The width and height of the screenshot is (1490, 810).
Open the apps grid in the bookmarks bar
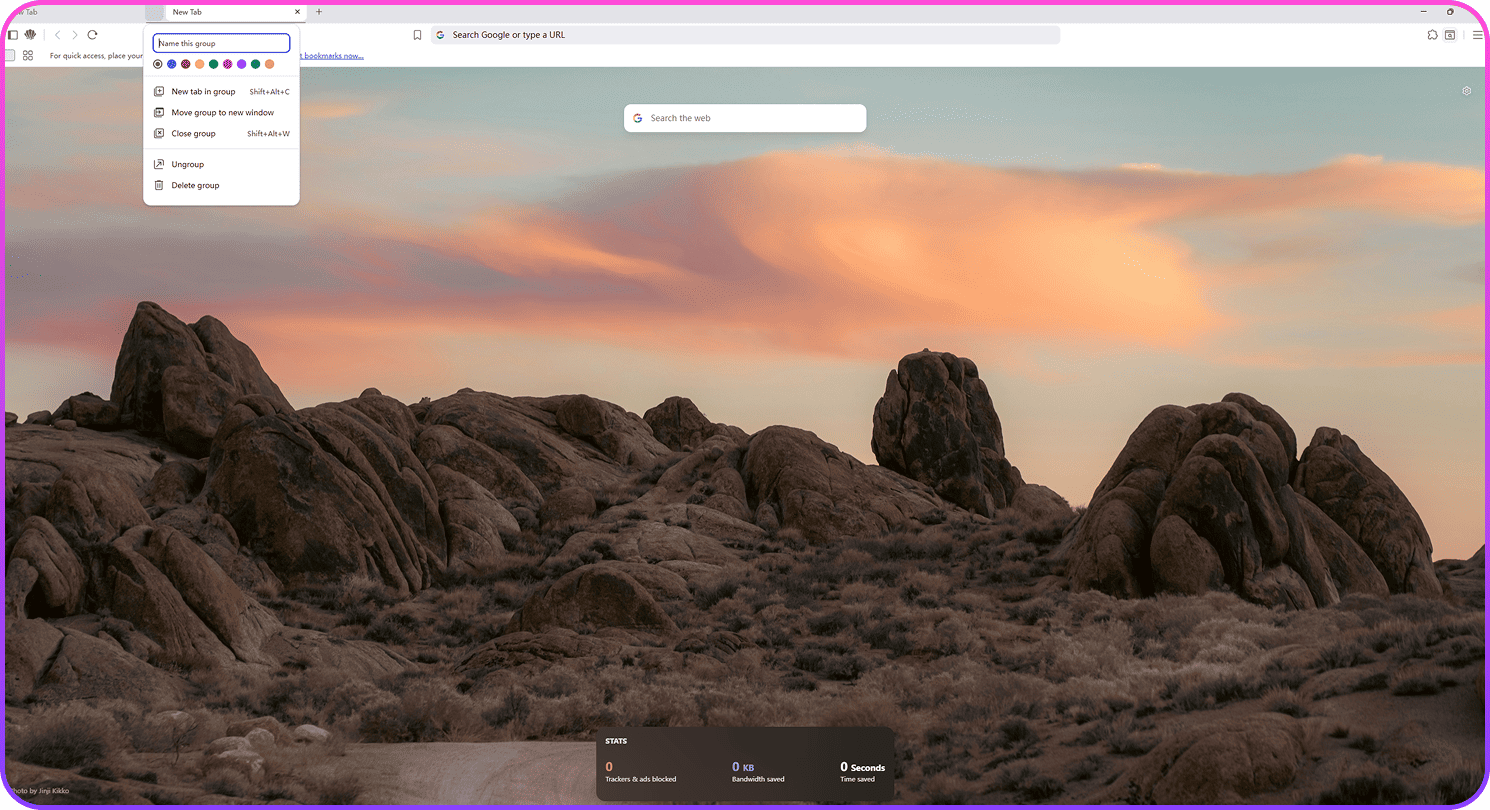[x=28, y=56]
